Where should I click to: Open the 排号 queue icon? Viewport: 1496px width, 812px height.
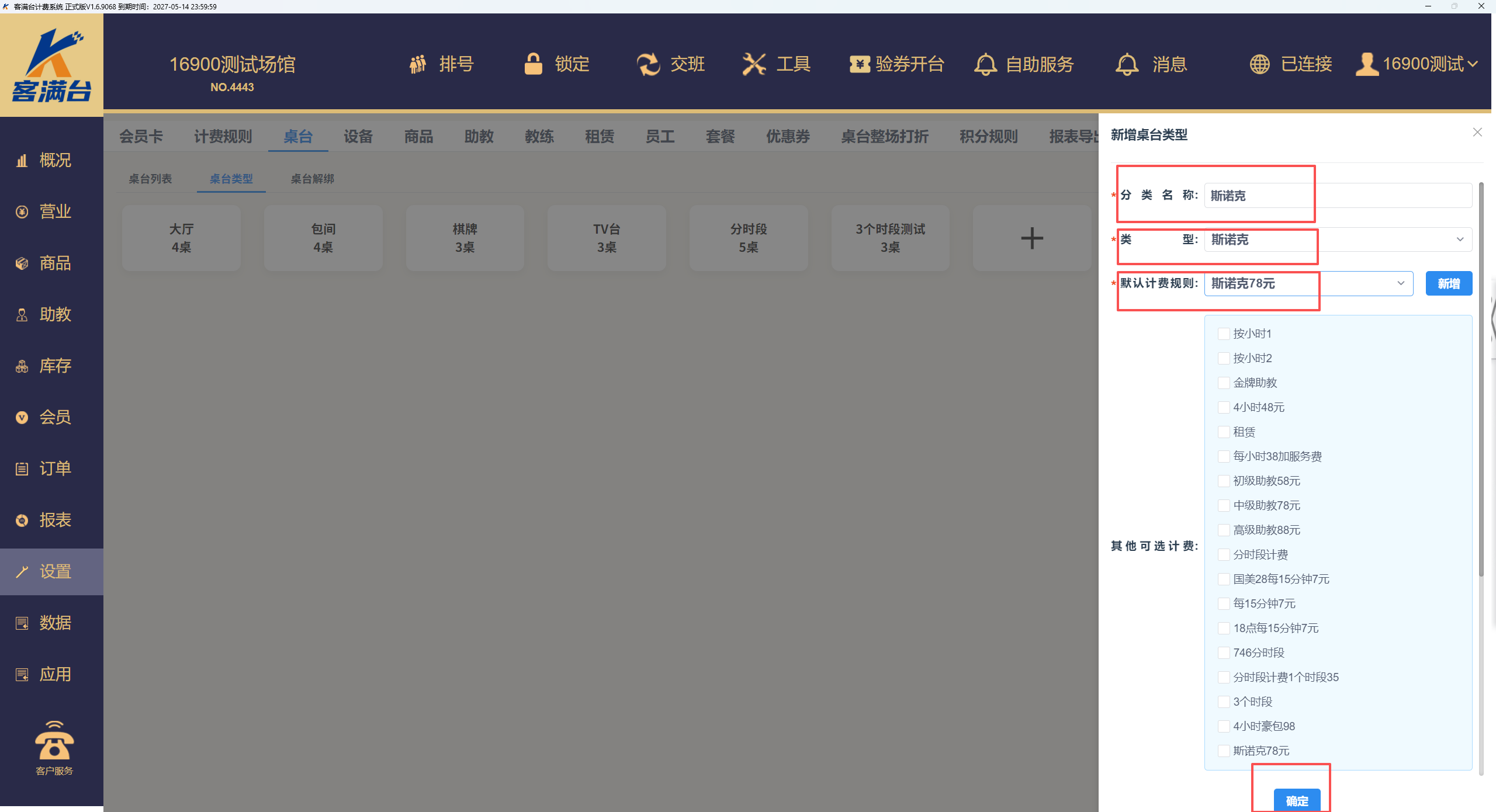coord(417,64)
